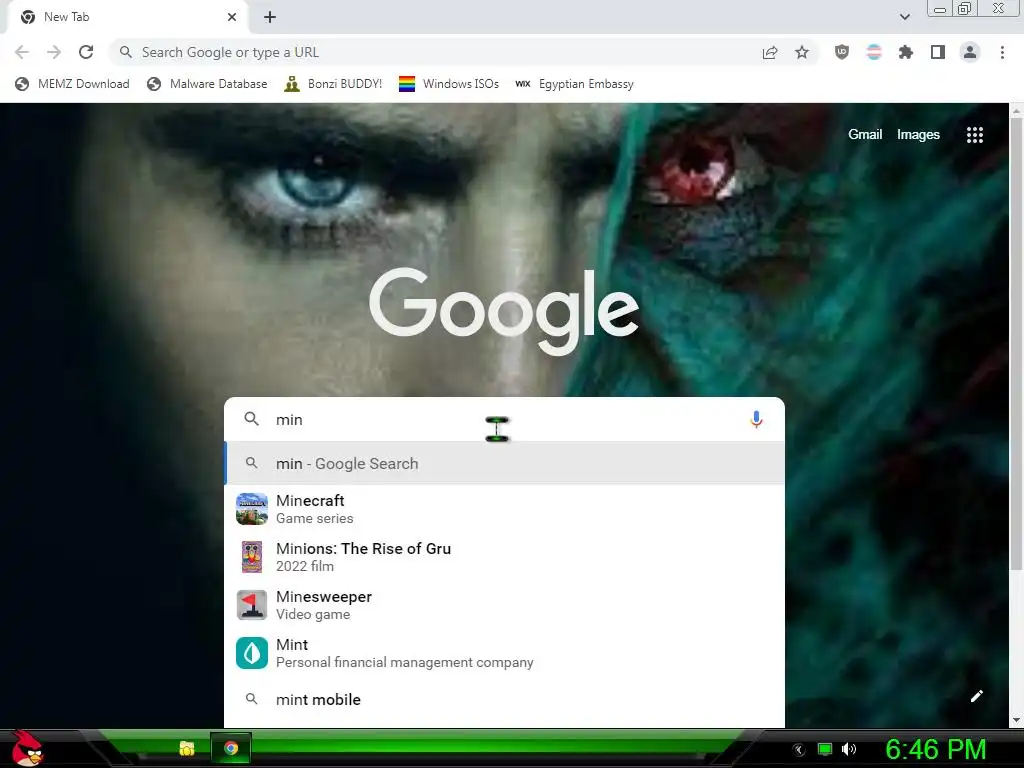Screen dimensions: 1024x768
Task: Select Minions: The Rise of Gru suggestion
Action: tap(504, 557)
